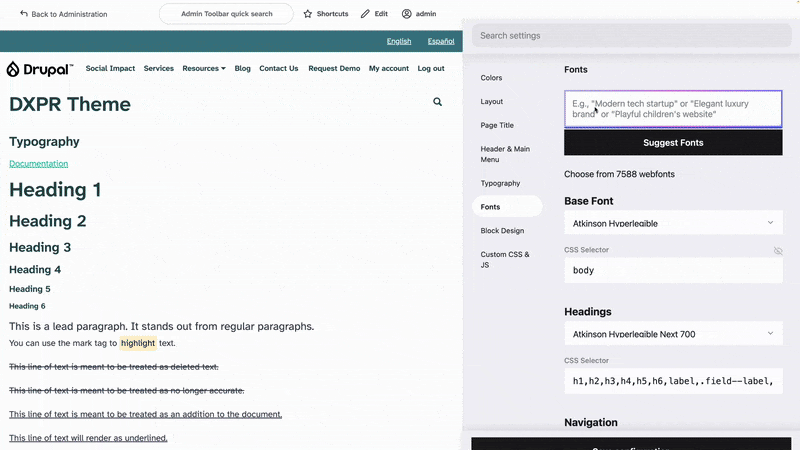Screen dimensions: 800x450
Task: Click the headings CSS selector field
Action: tap(673, 381)
